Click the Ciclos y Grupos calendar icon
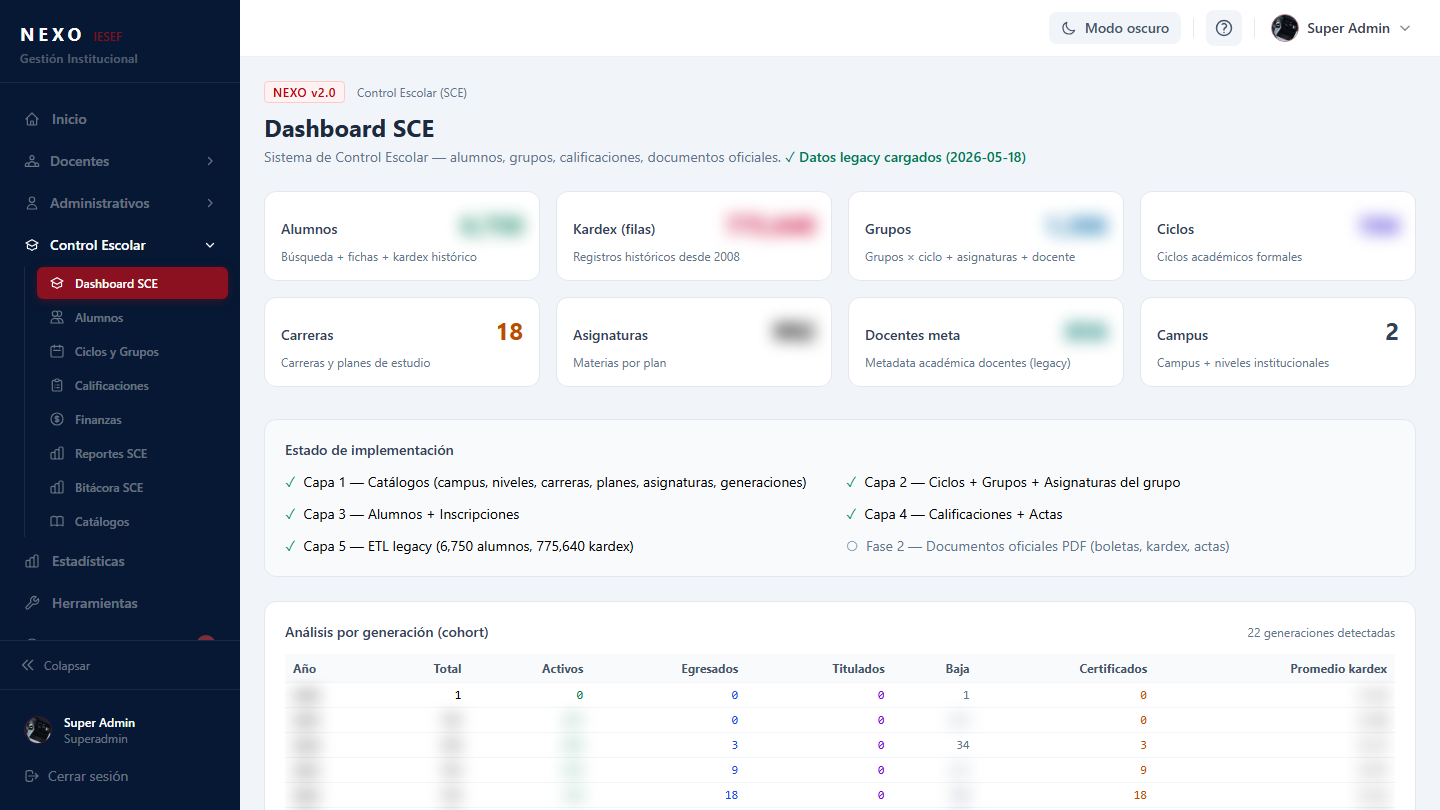 (x=57, y=352)
